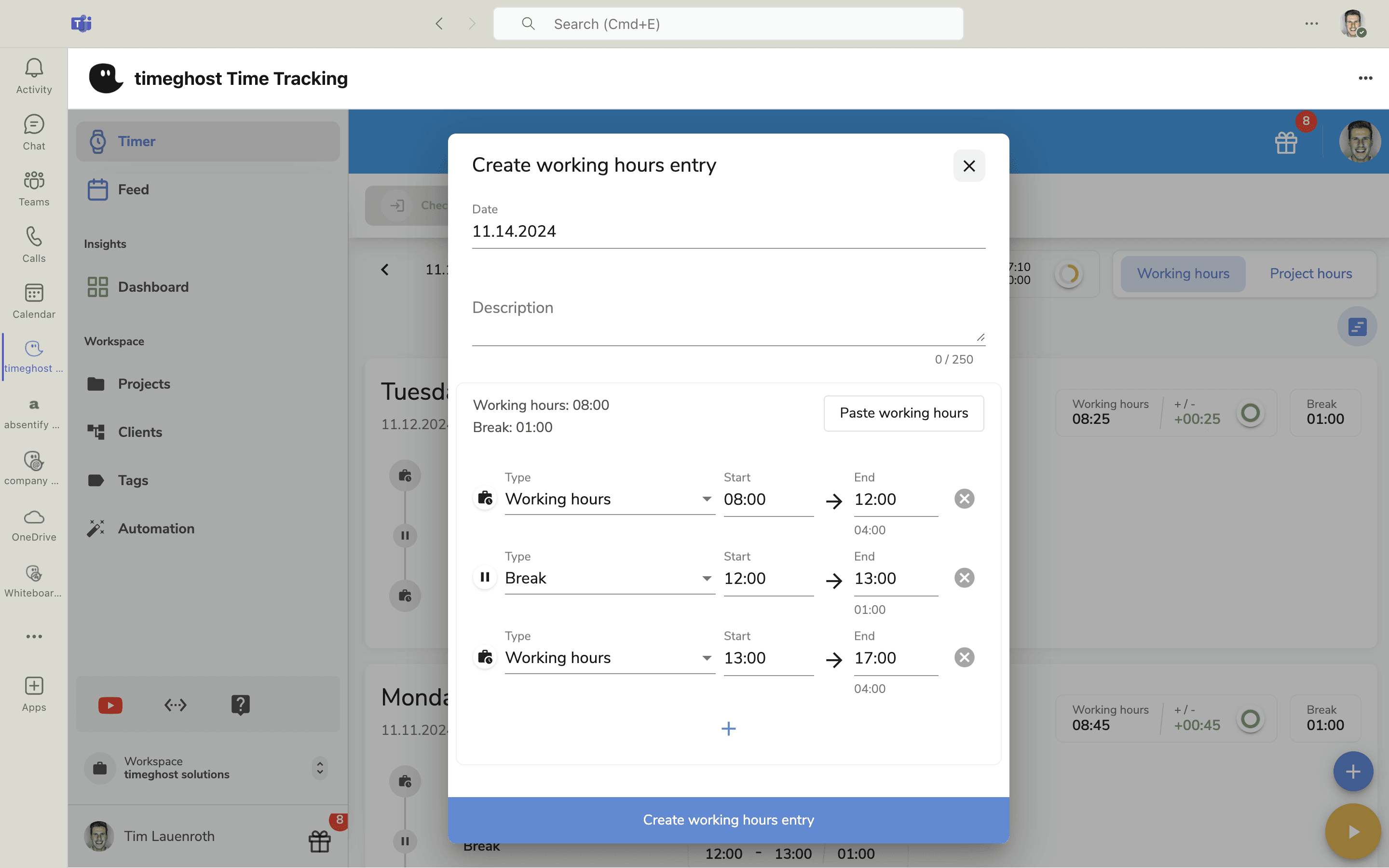Switch to Project hours tab

pyautogui.click(x=1310, y=274)
